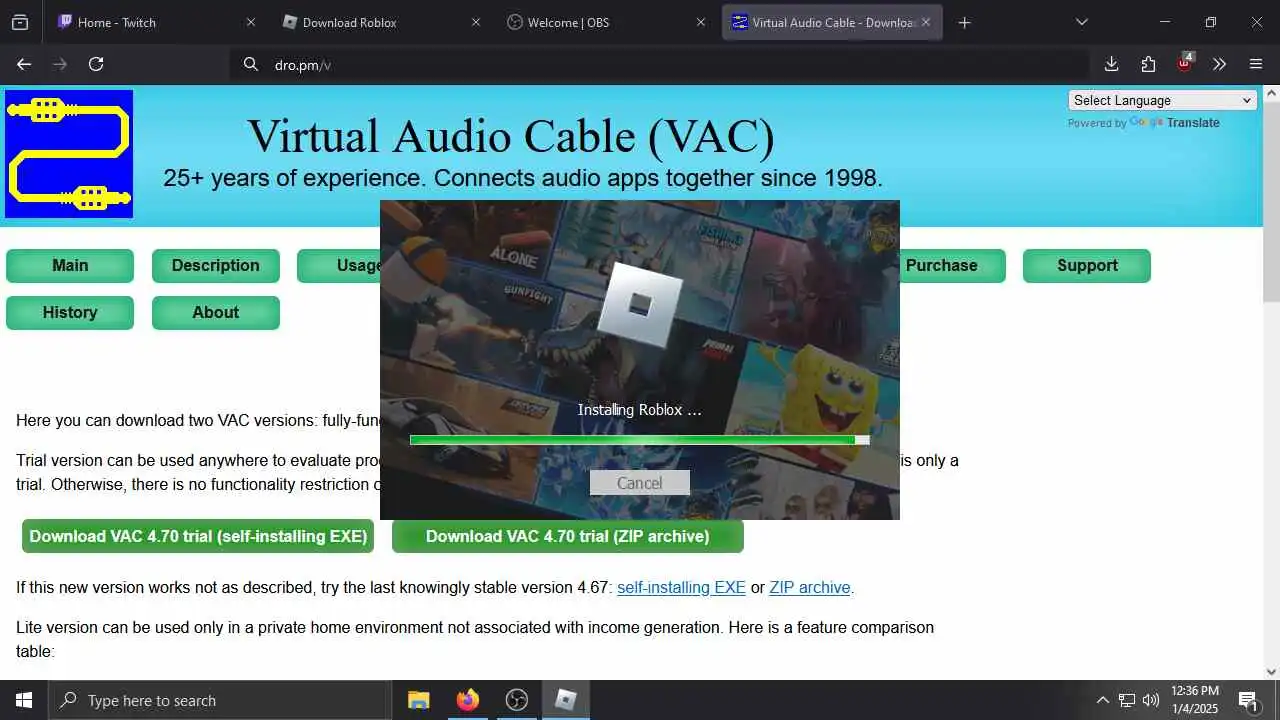
Task: Open the Windows Start menu
Action: click(24, 700)
